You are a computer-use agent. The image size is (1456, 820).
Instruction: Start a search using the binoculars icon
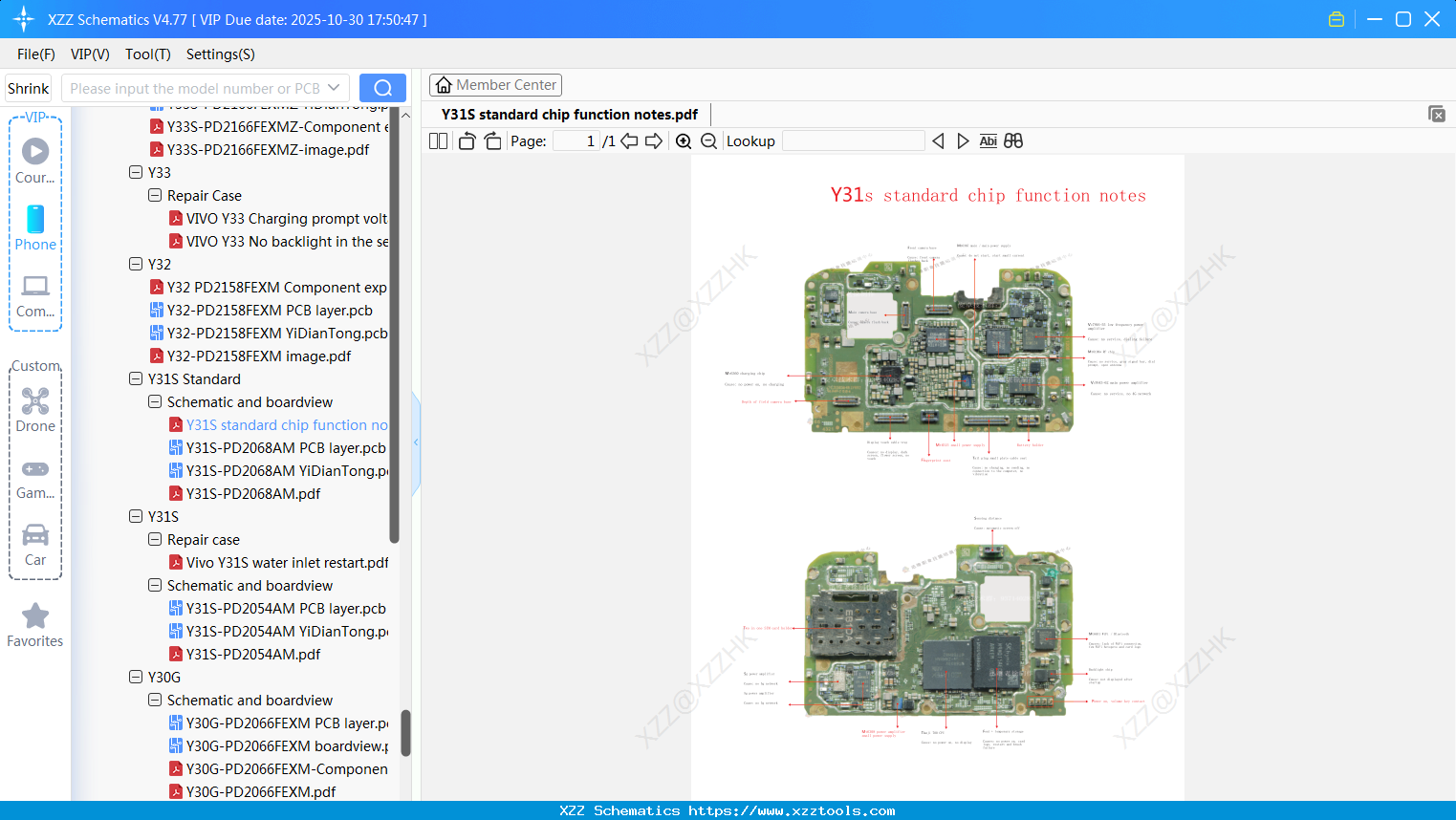tap(1013, 140)
